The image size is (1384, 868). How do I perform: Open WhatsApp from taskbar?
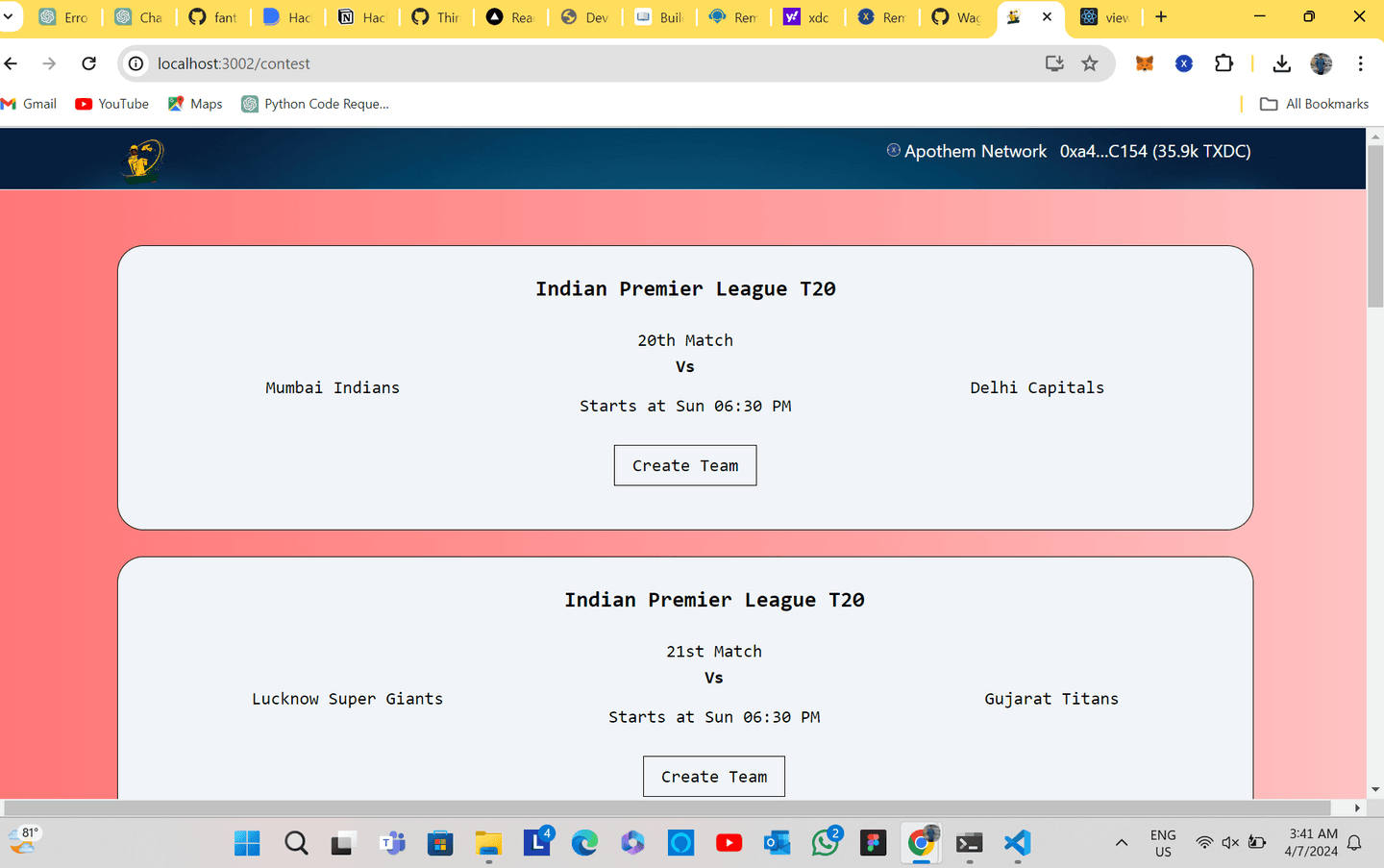(x=826, y=843)
